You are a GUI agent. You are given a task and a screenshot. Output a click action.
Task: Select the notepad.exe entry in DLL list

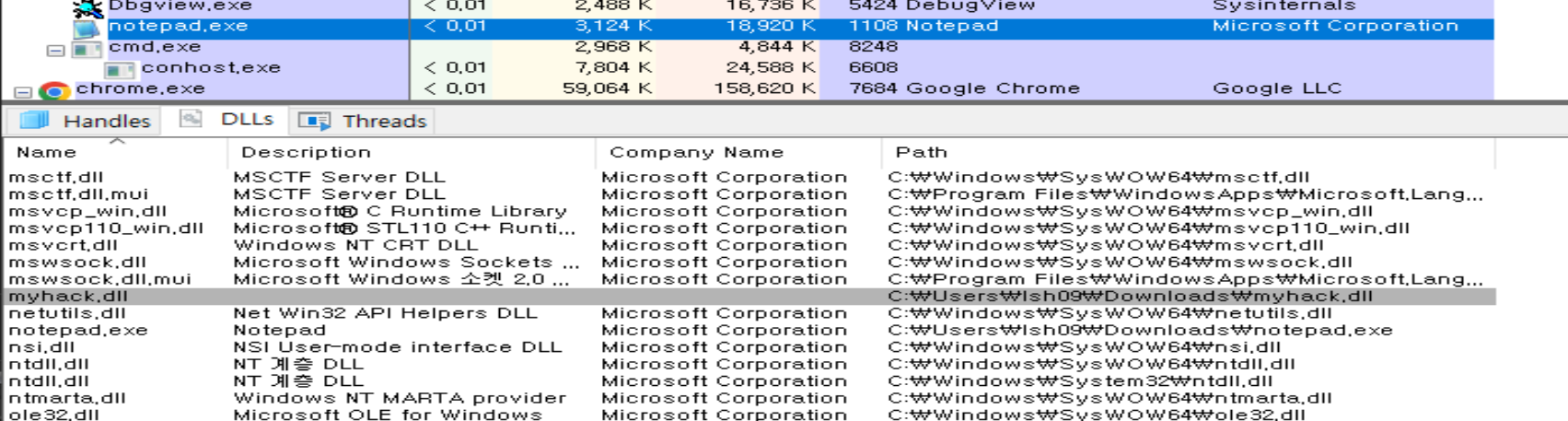[749, 331]
